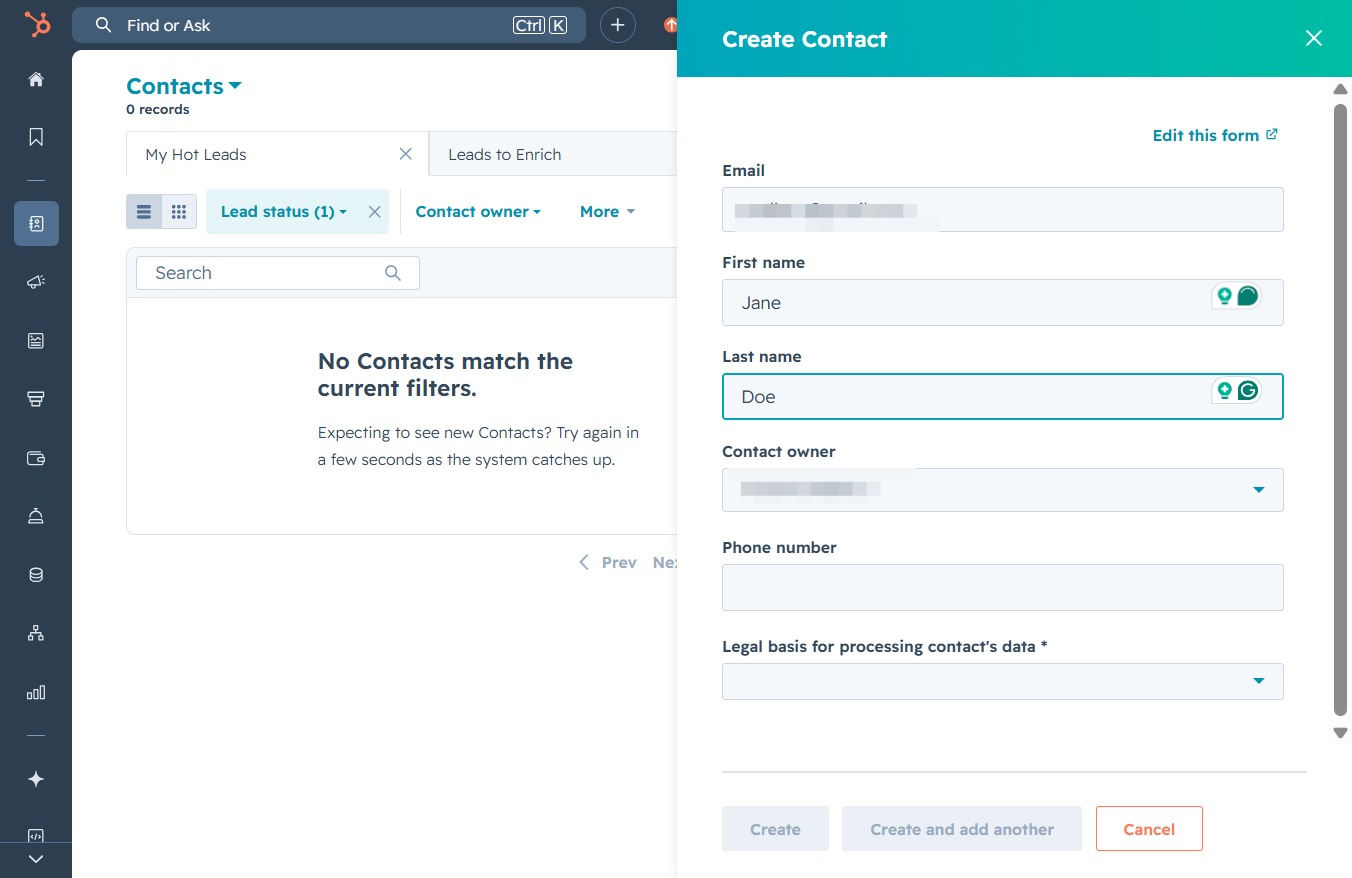The image size is (1352, 878).
Task: Open Lead status (1) filter dropdown
Action: [284, 212]
